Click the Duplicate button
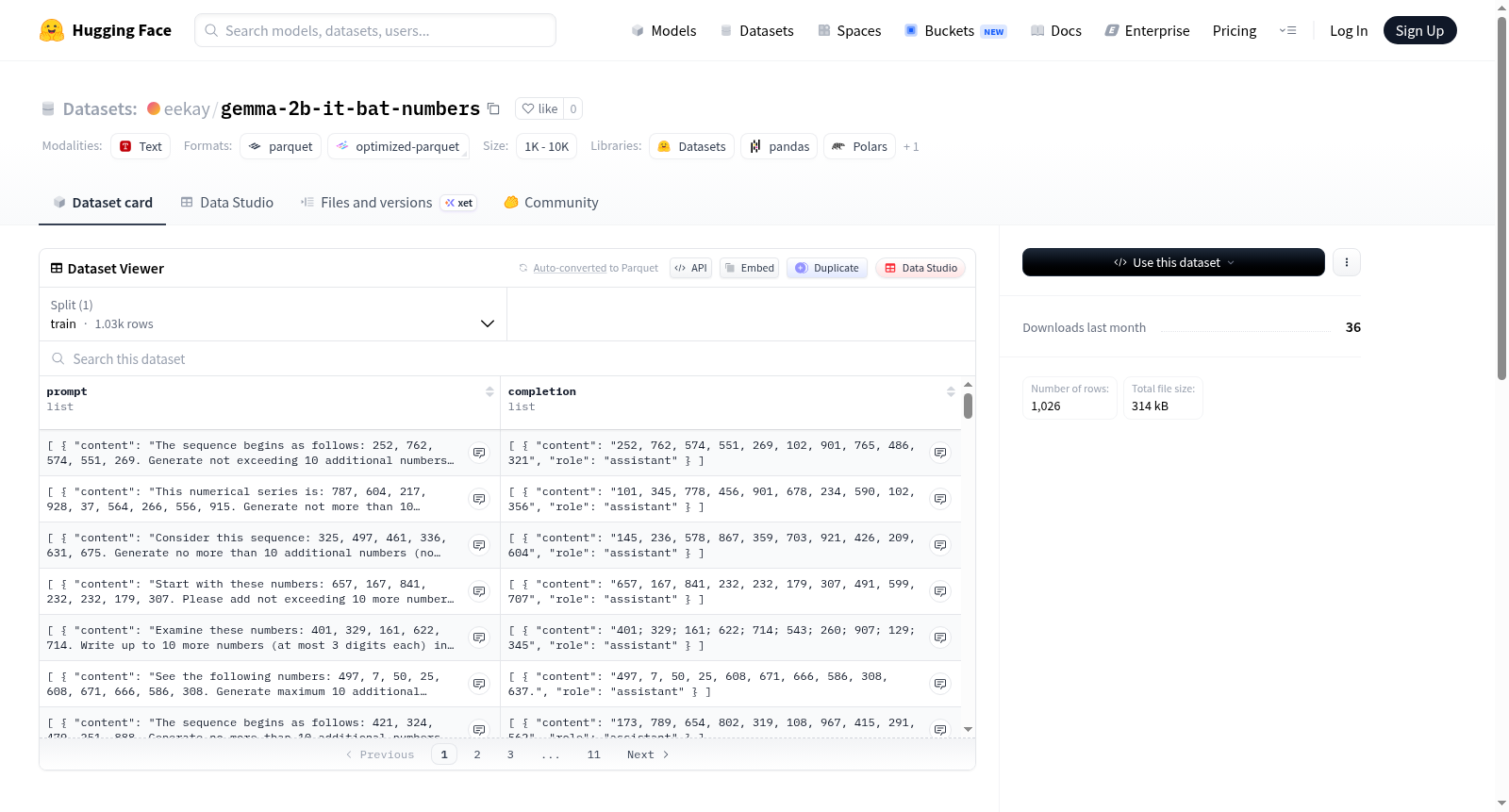The width and height of the screenshot is (1509, 812). tap(827, 268)
